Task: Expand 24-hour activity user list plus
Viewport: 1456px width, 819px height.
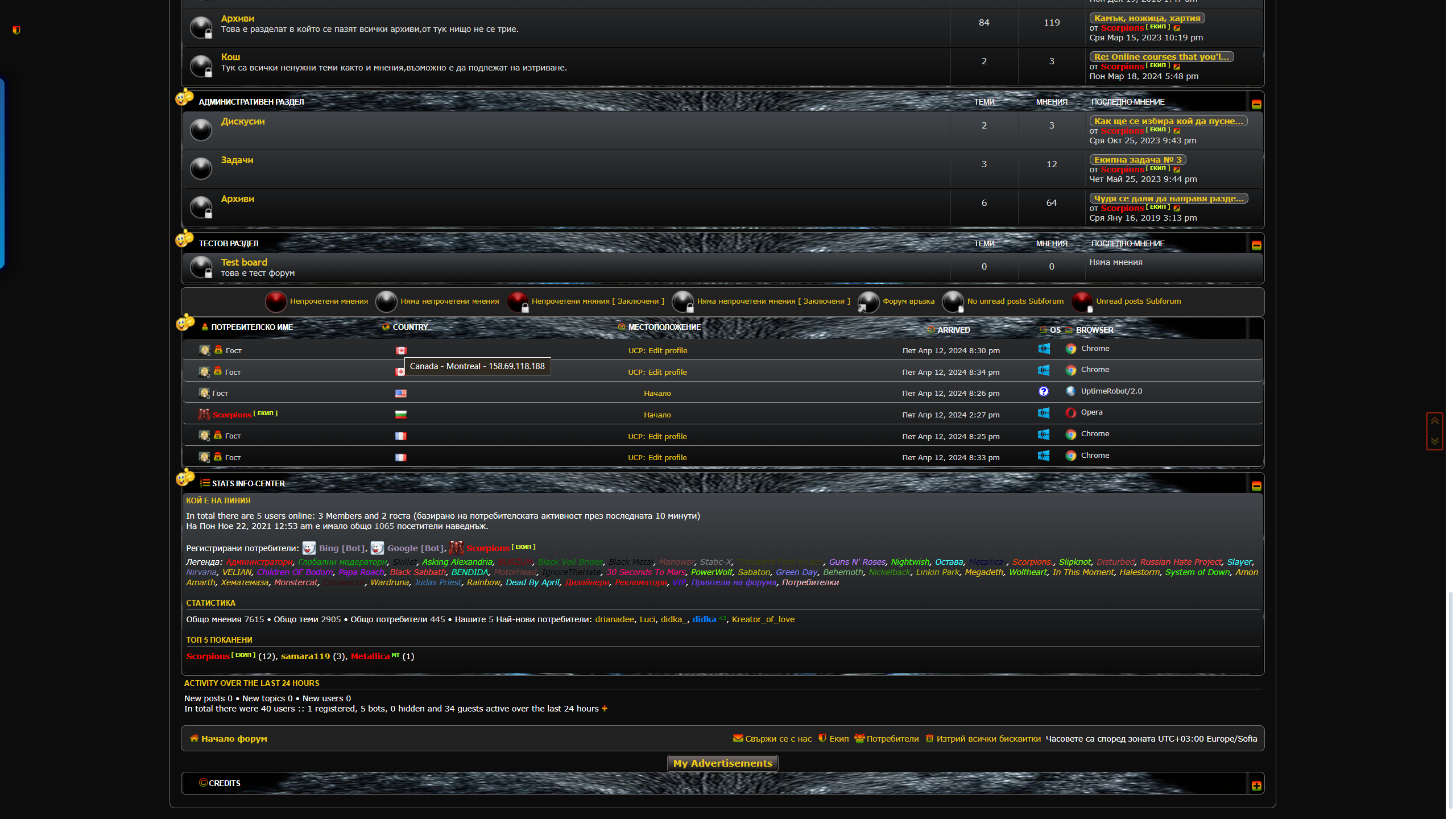Action: click(x=605, y=709)
